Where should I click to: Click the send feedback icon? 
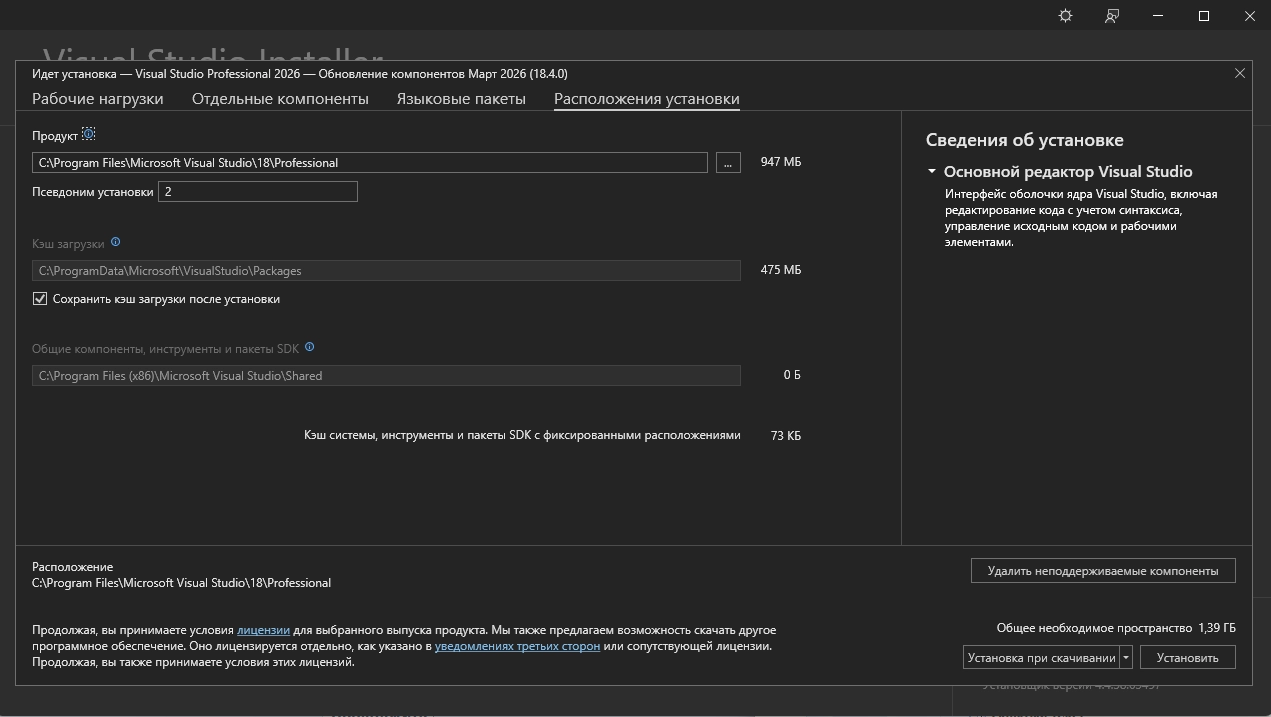click(1112, 16)
